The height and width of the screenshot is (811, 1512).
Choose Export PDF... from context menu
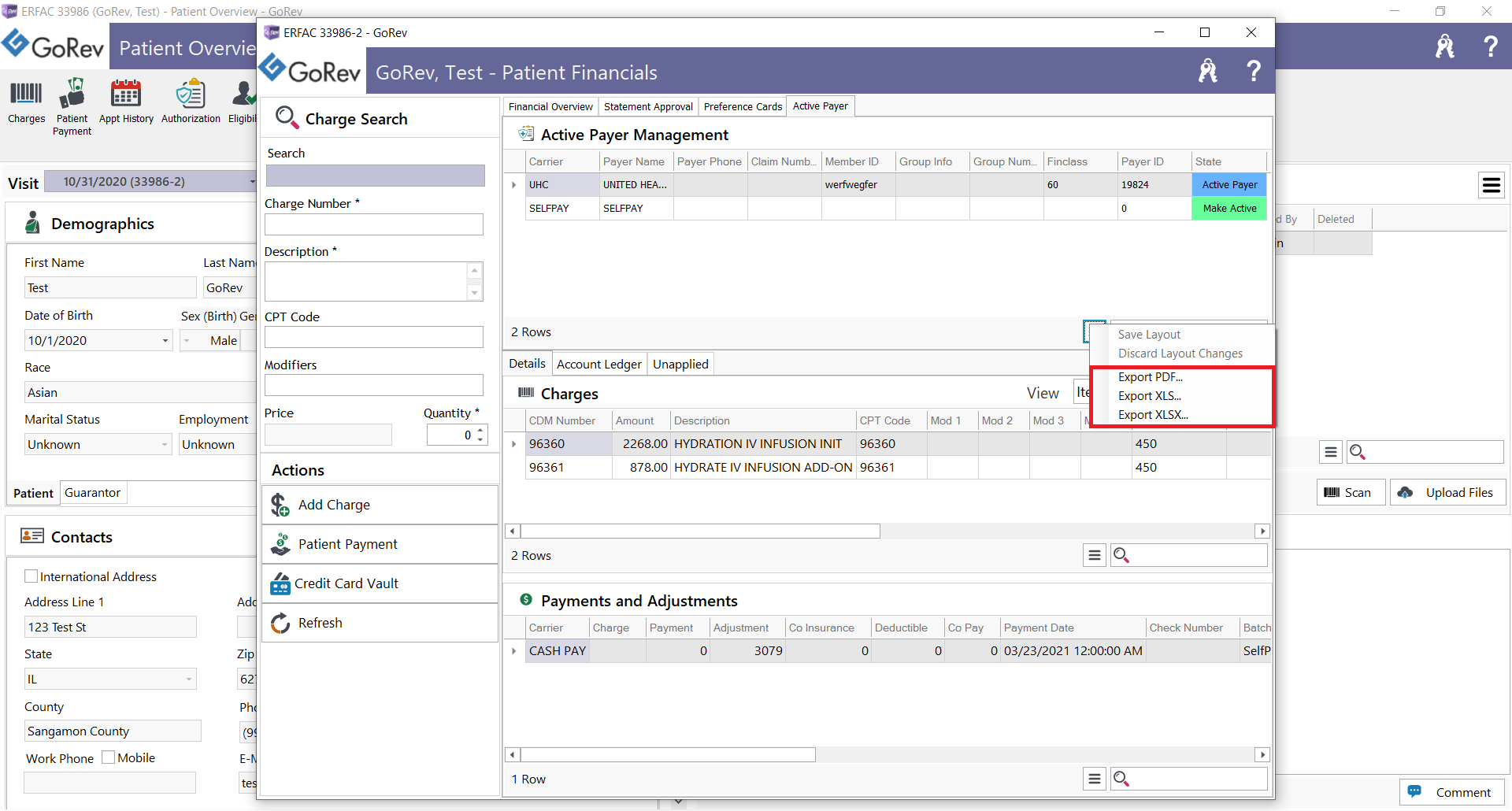click(x=1150, y=377)
